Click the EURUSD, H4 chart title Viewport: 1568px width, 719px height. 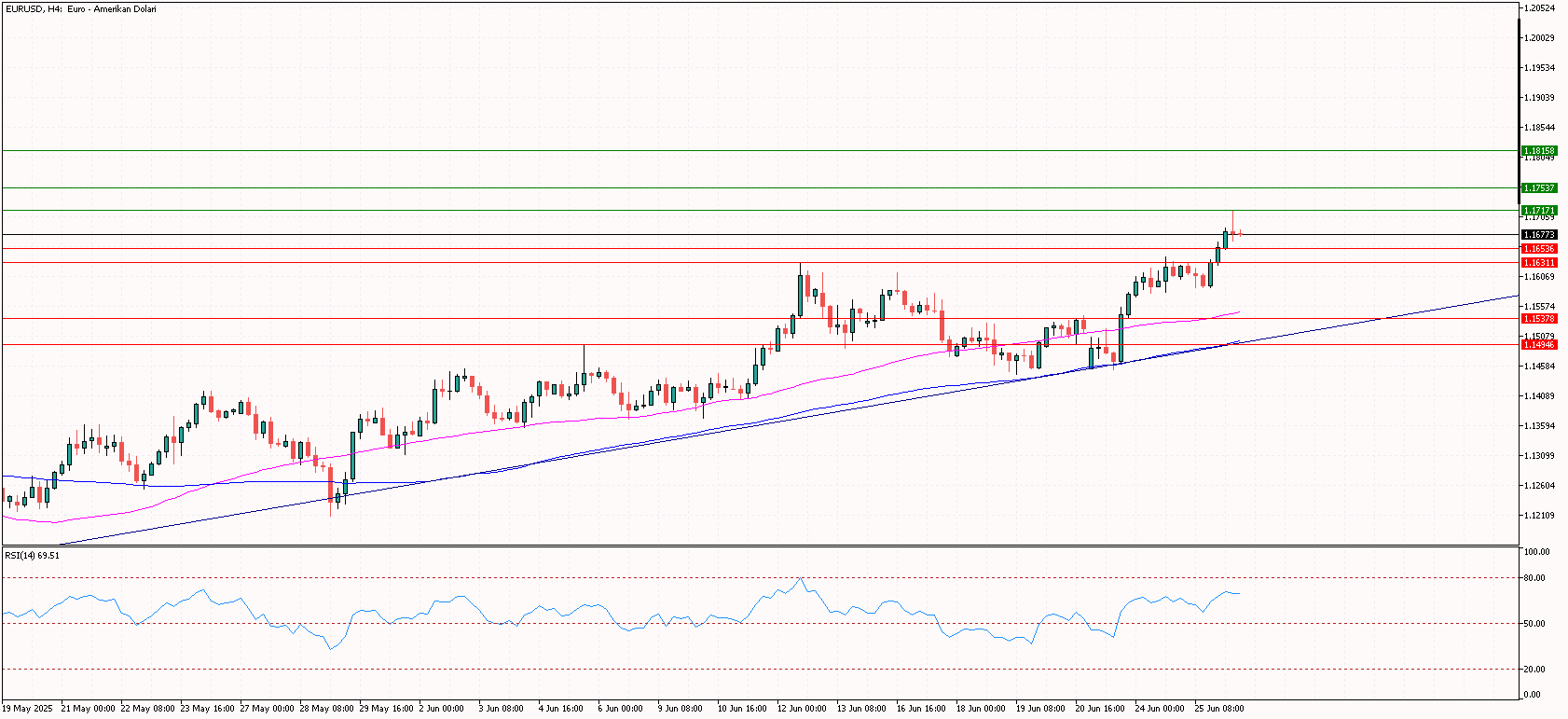[81, 9]
